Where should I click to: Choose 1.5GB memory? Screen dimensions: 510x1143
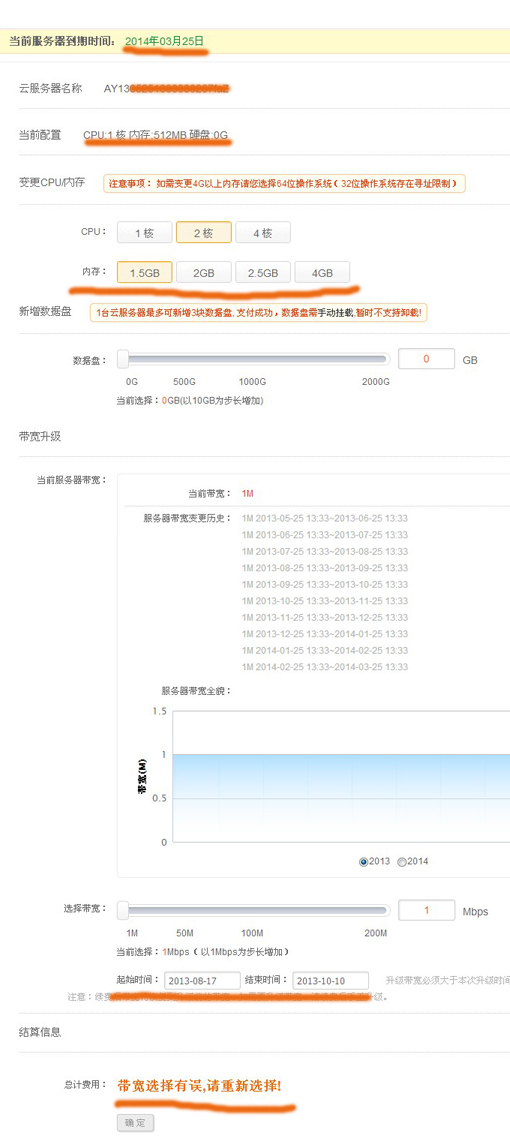(x=144, y=273)
